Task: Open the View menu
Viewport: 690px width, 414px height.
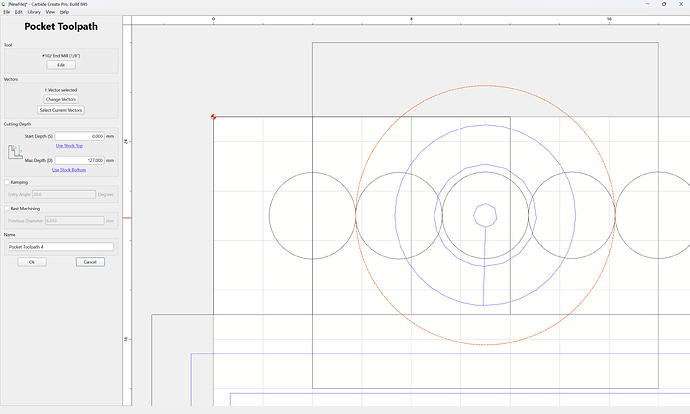Action: point(50,12)
